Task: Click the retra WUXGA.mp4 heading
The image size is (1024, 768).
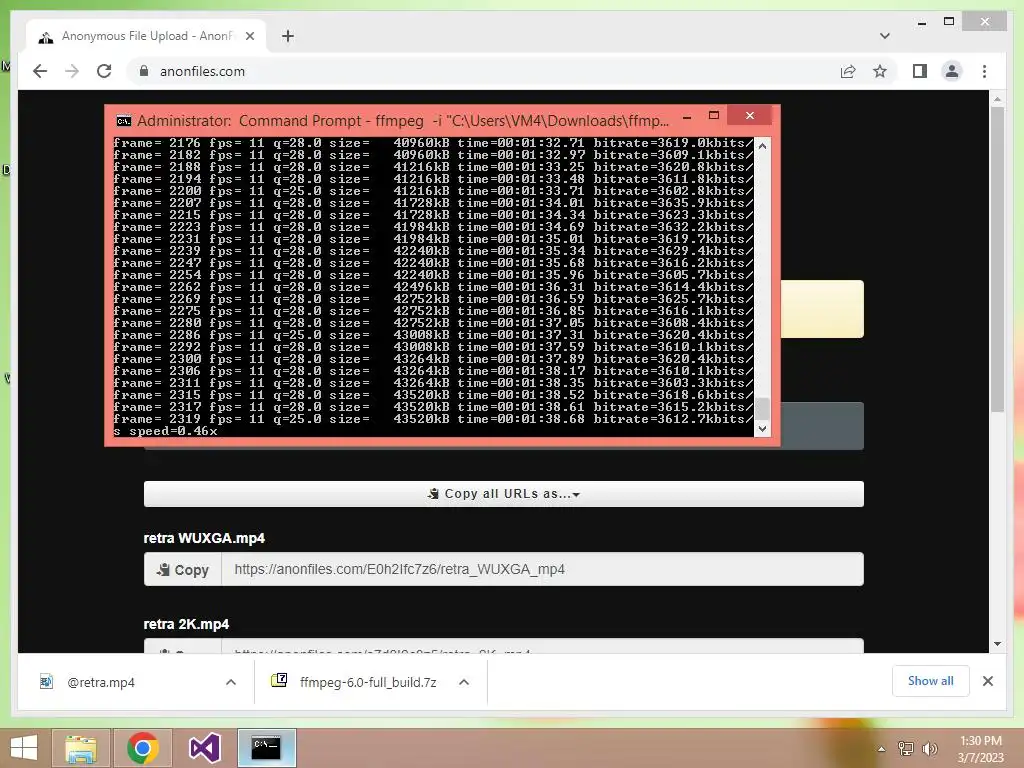Action: 204,538
